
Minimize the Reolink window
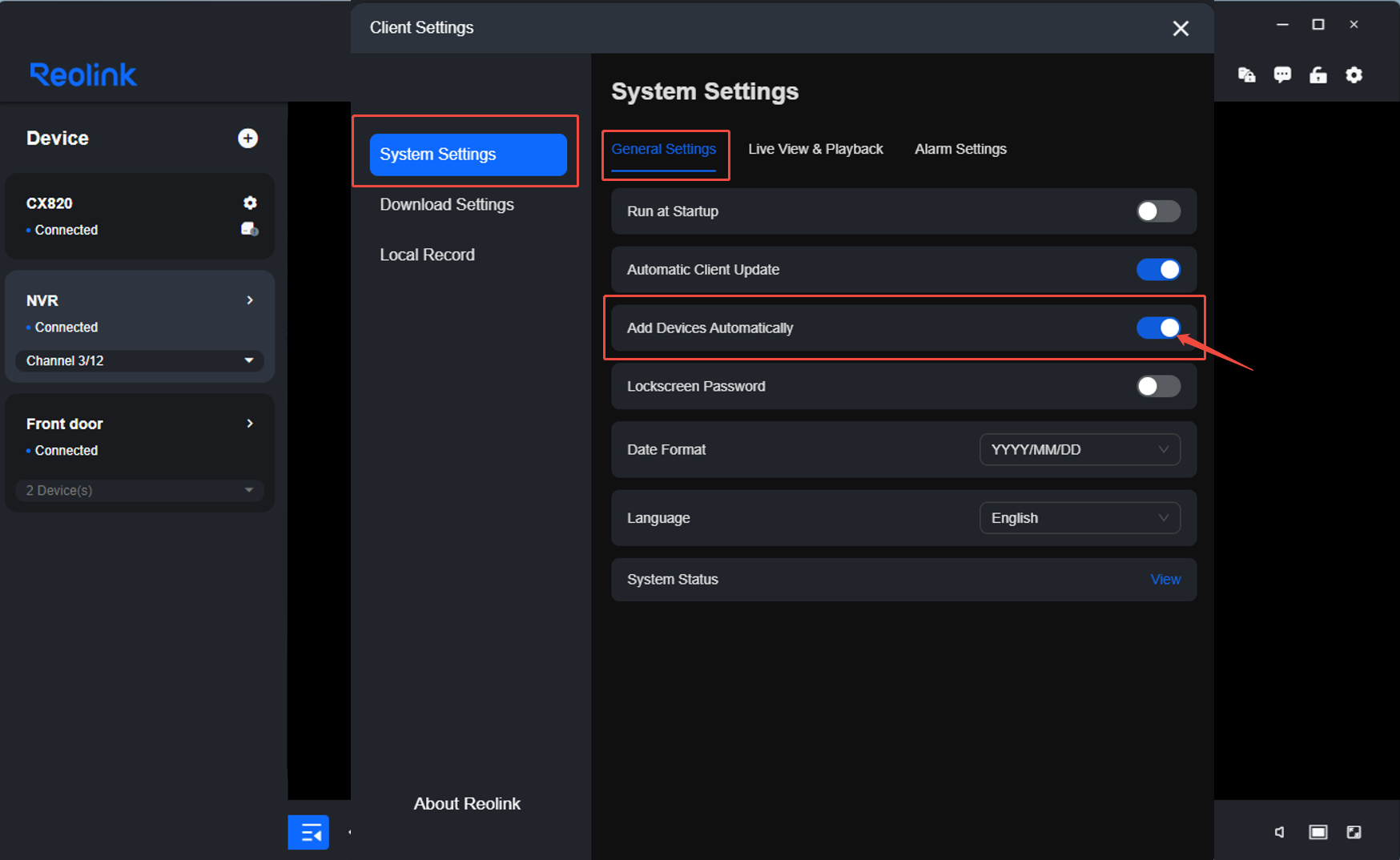click(1282, 25)
